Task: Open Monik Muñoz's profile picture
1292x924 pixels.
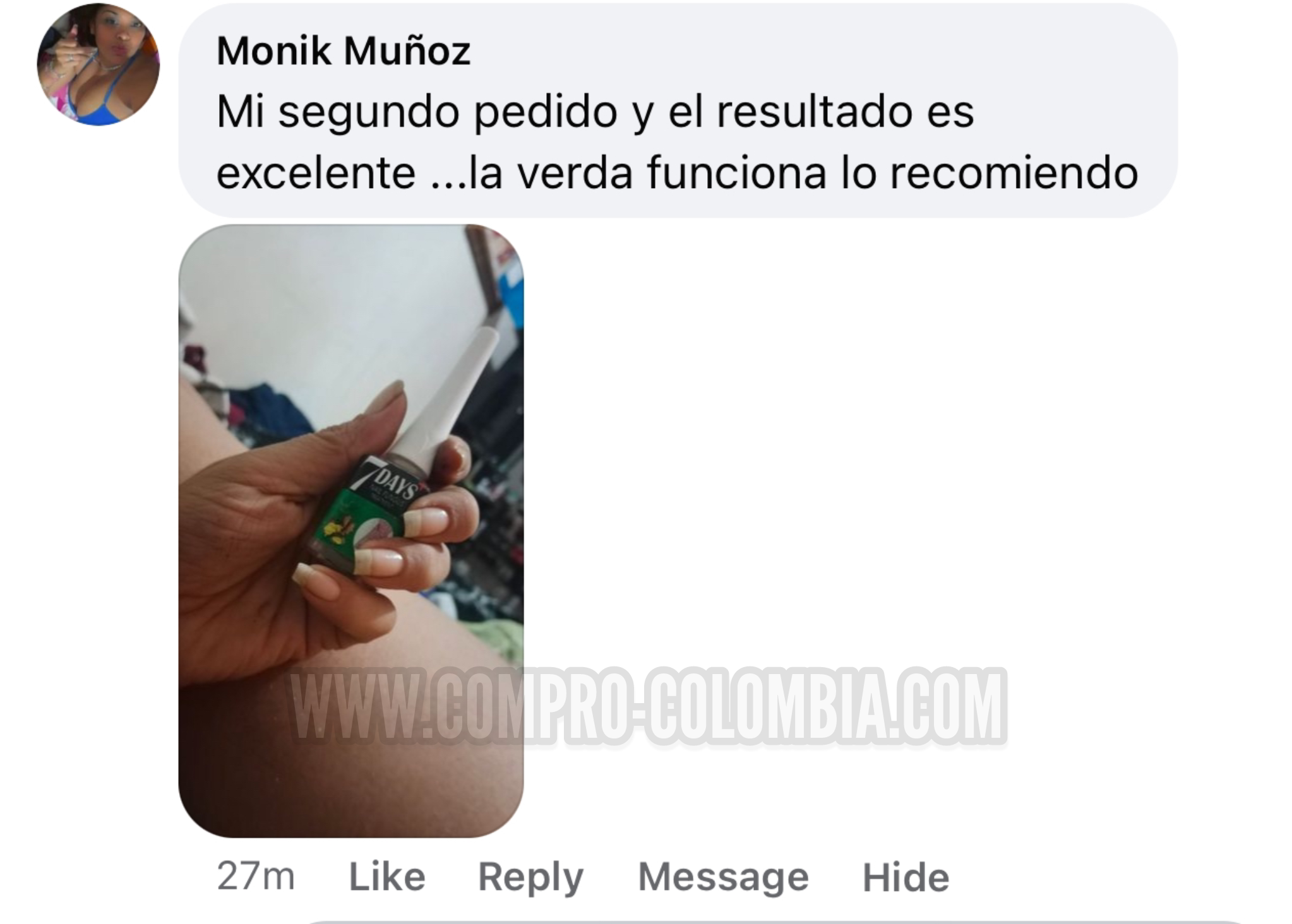Action: click(98, 64)
